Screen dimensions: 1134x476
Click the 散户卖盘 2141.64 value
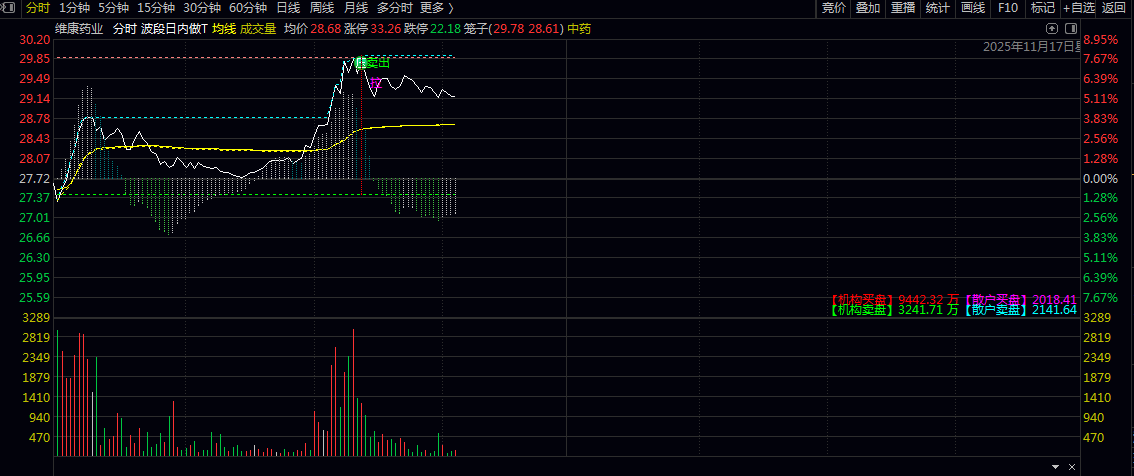coord(1054,310)
